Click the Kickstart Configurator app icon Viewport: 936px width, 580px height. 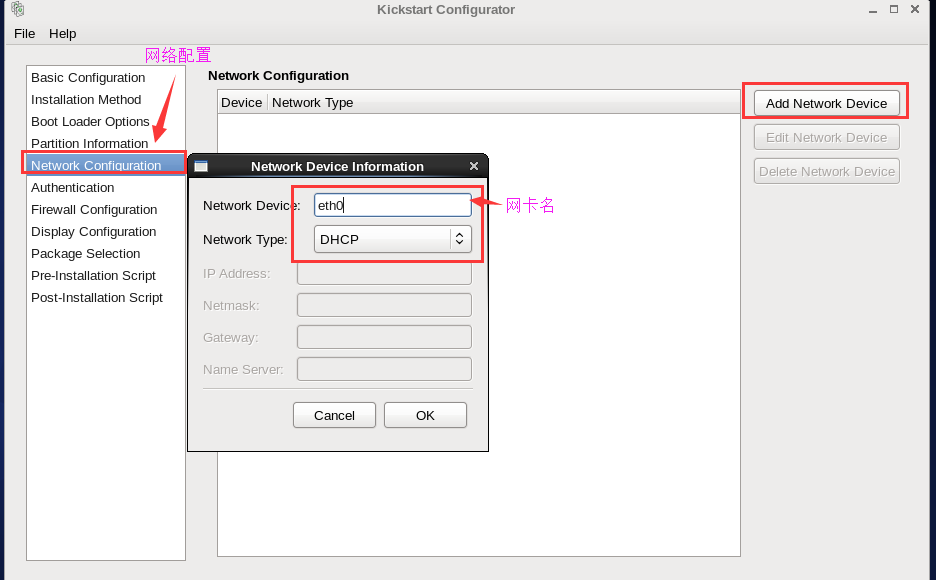click(x=18, y=9)
